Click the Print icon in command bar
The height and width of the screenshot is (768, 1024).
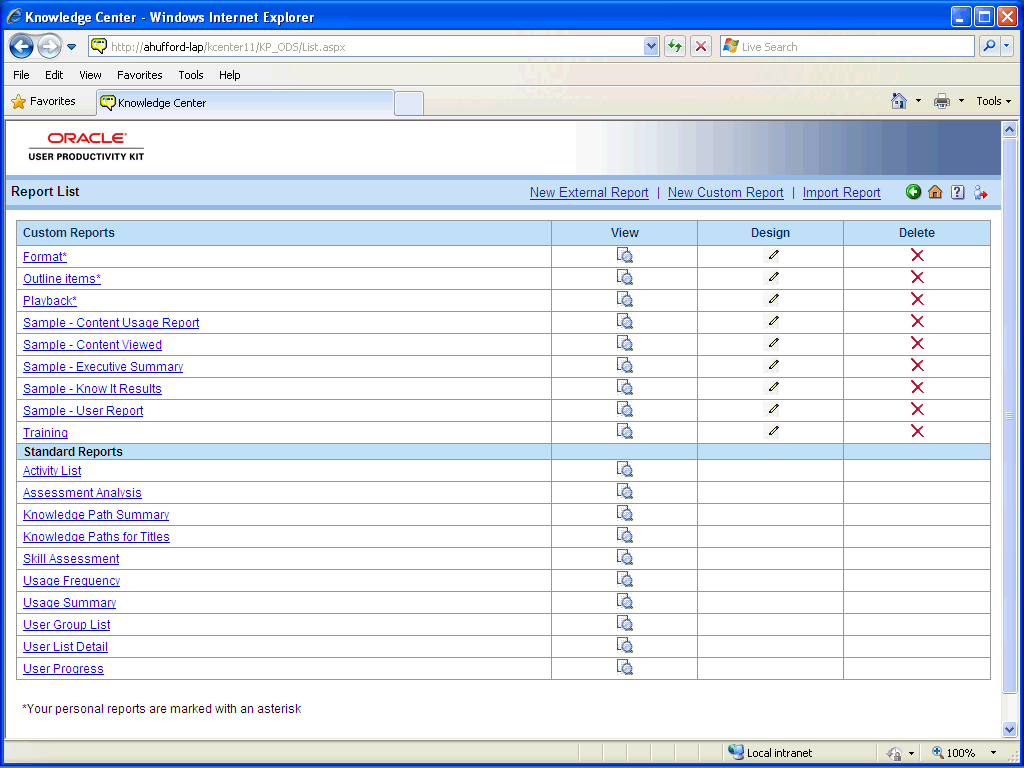(x=942, y=101)
